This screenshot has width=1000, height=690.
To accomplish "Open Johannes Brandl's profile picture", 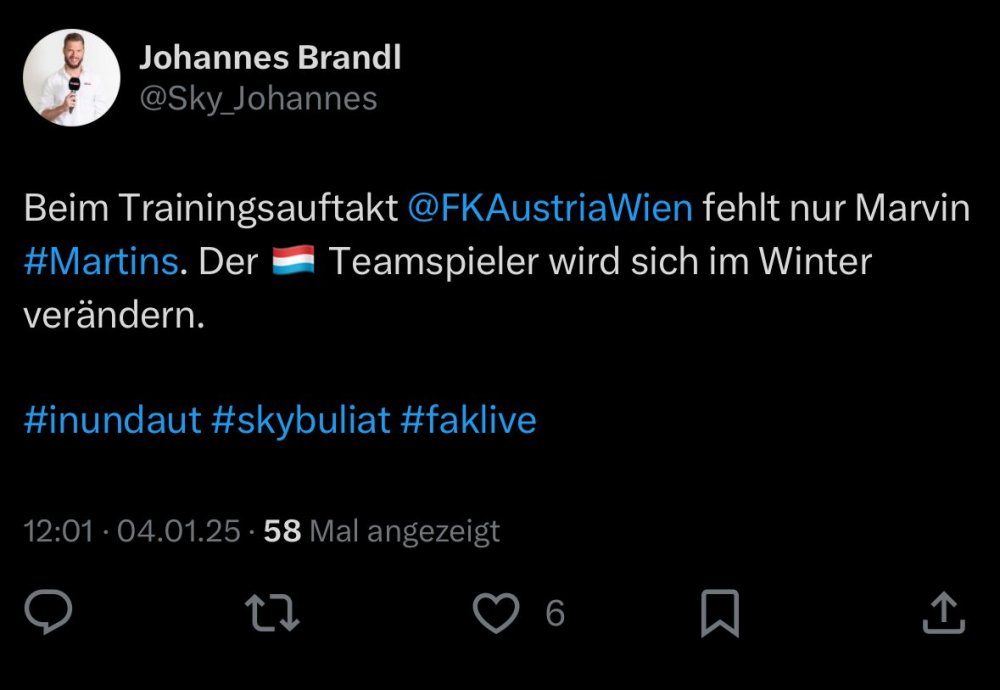I will point(72,77).
